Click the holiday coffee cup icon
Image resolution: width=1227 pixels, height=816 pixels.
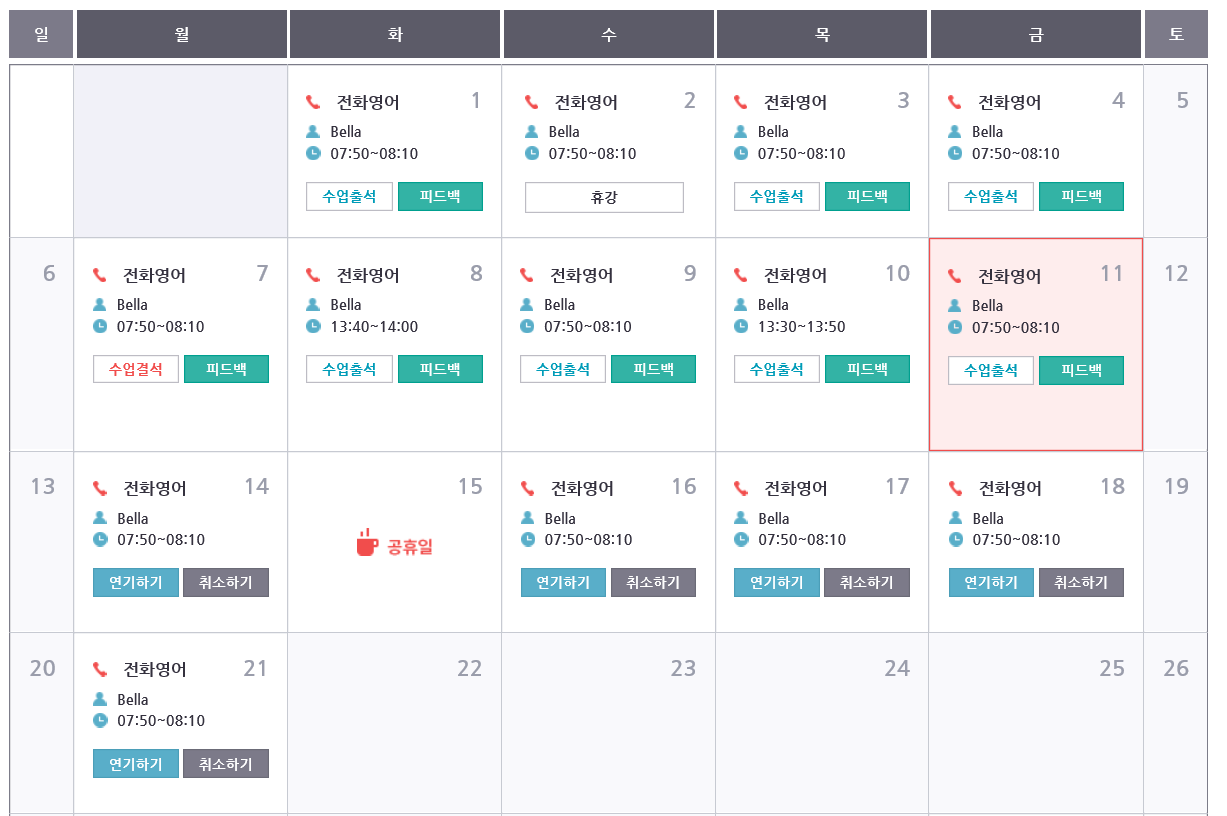tap(367, 542)
